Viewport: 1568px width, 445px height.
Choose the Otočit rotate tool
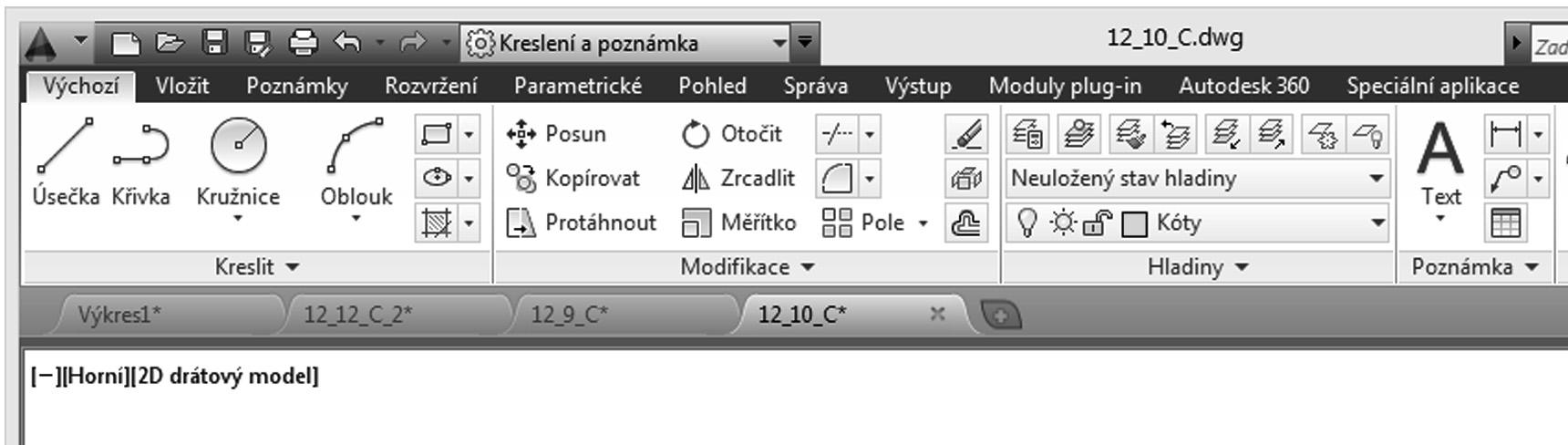point(732,134)
